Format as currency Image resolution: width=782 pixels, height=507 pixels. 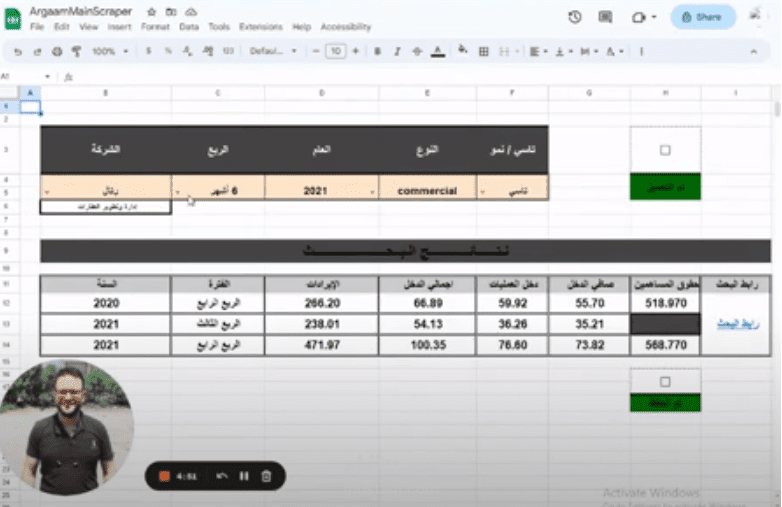point(149,51)
